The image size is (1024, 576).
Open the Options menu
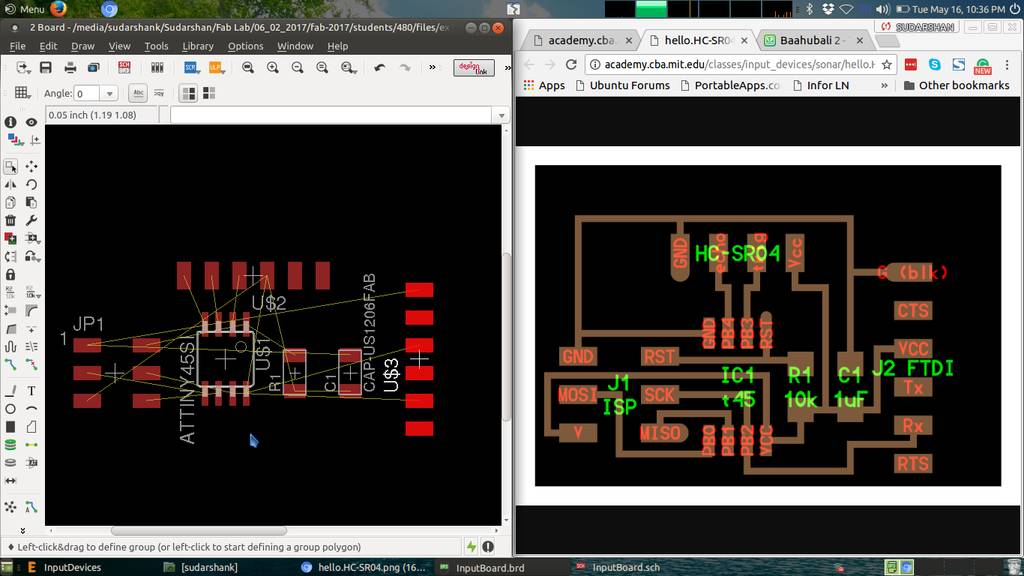pyautogui.click(x=246, y=46)
